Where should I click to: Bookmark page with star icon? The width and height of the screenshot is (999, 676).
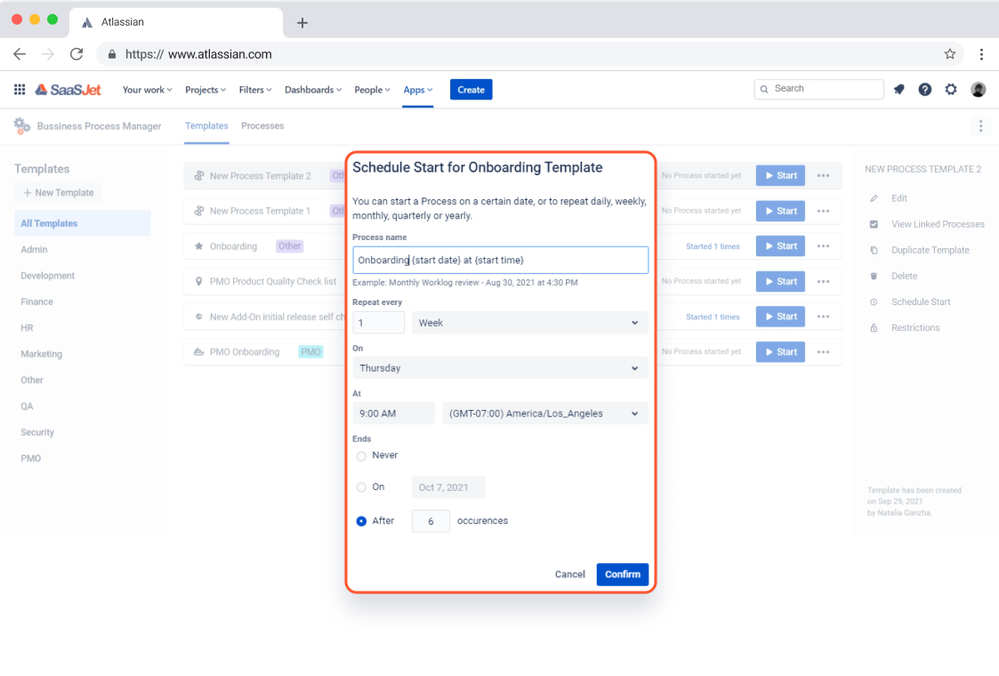tap(950, 54)
